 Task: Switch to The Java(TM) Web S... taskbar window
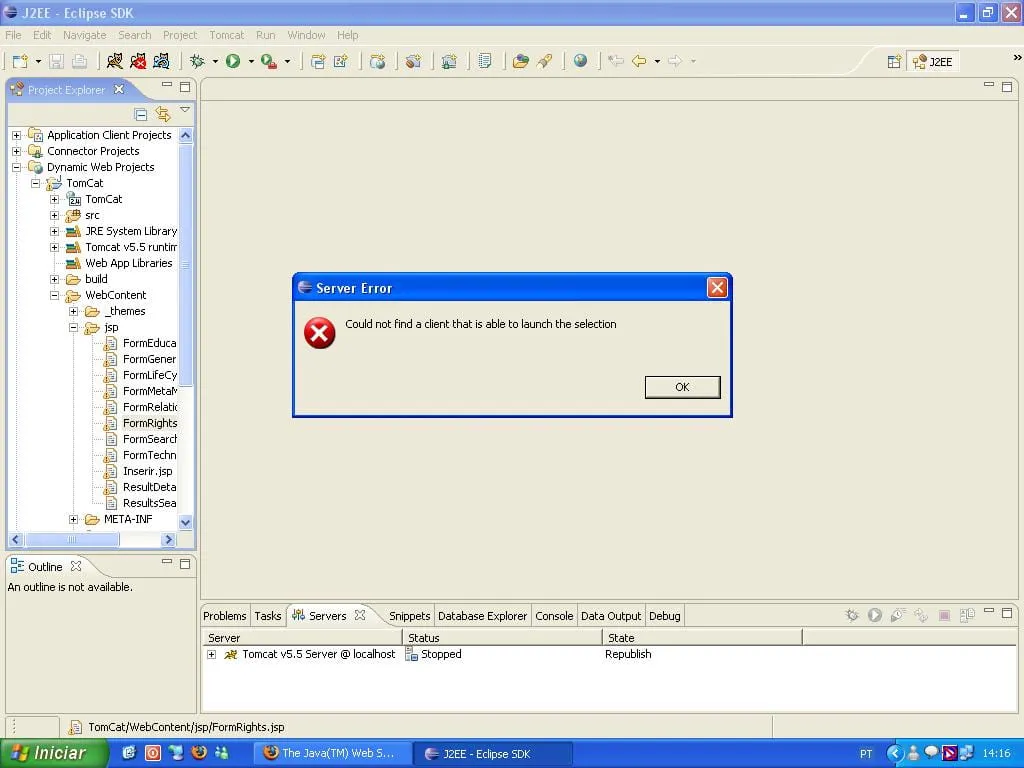coord(332,753)
